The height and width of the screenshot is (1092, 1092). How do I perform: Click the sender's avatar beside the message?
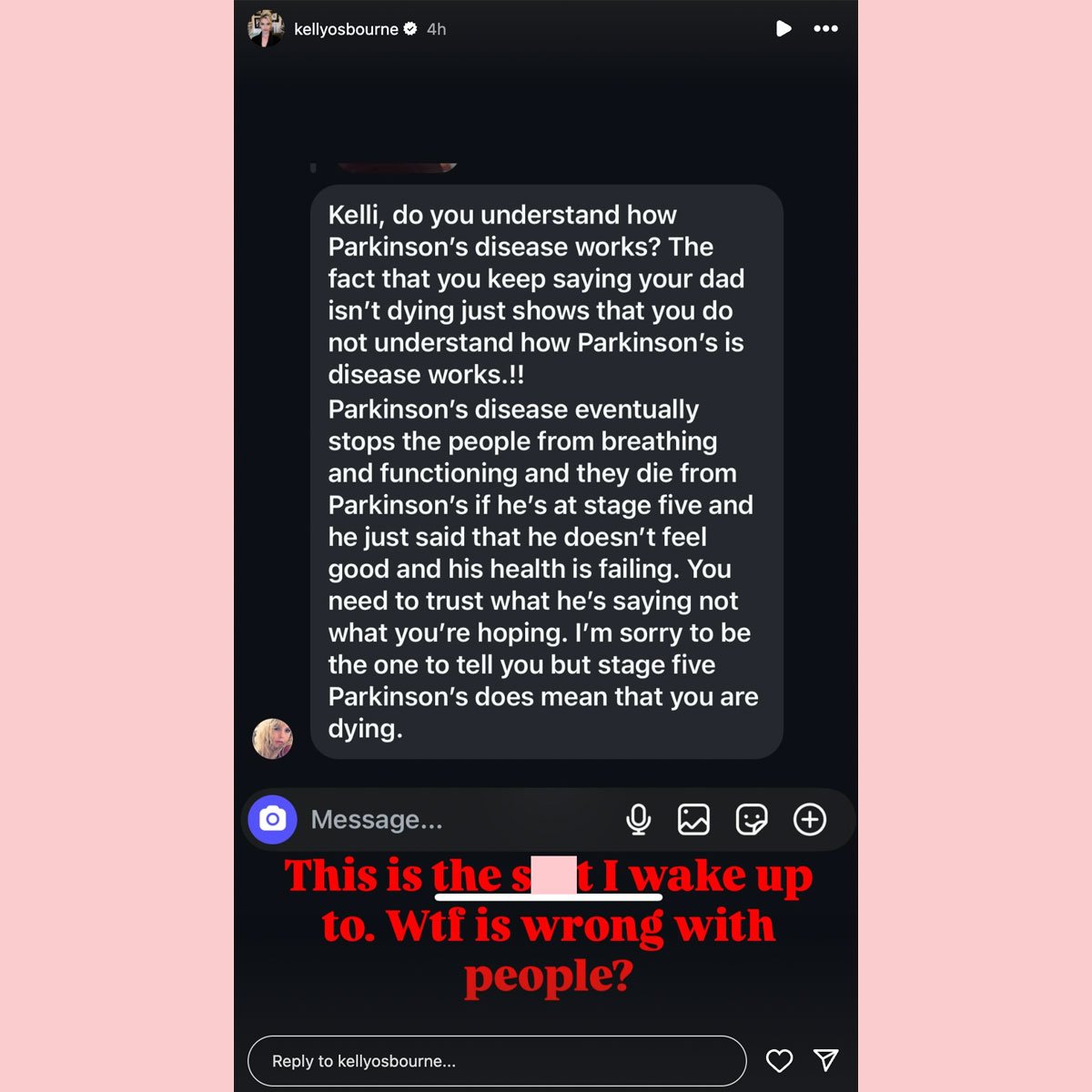click(272, 738)
